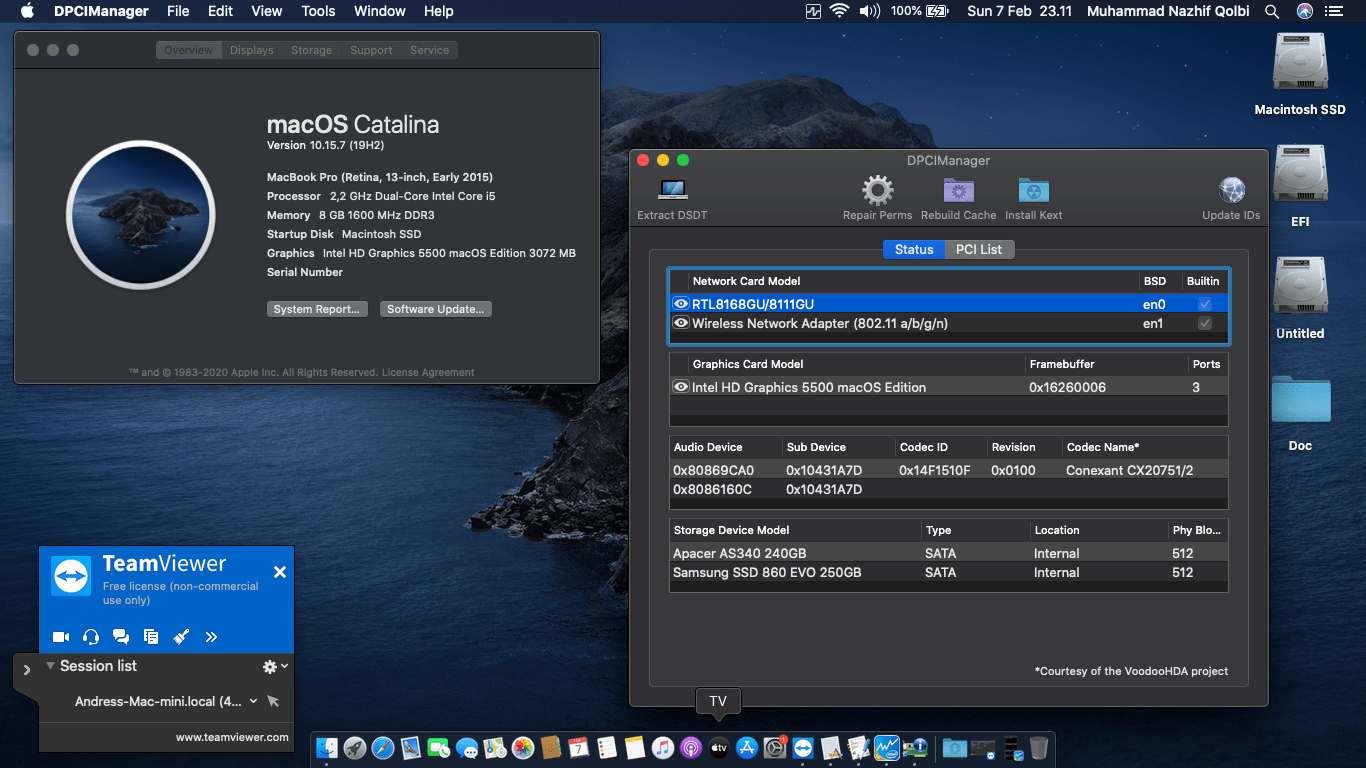
Task: Open System Preferences from the Dock
Action: tap(775, 747)
